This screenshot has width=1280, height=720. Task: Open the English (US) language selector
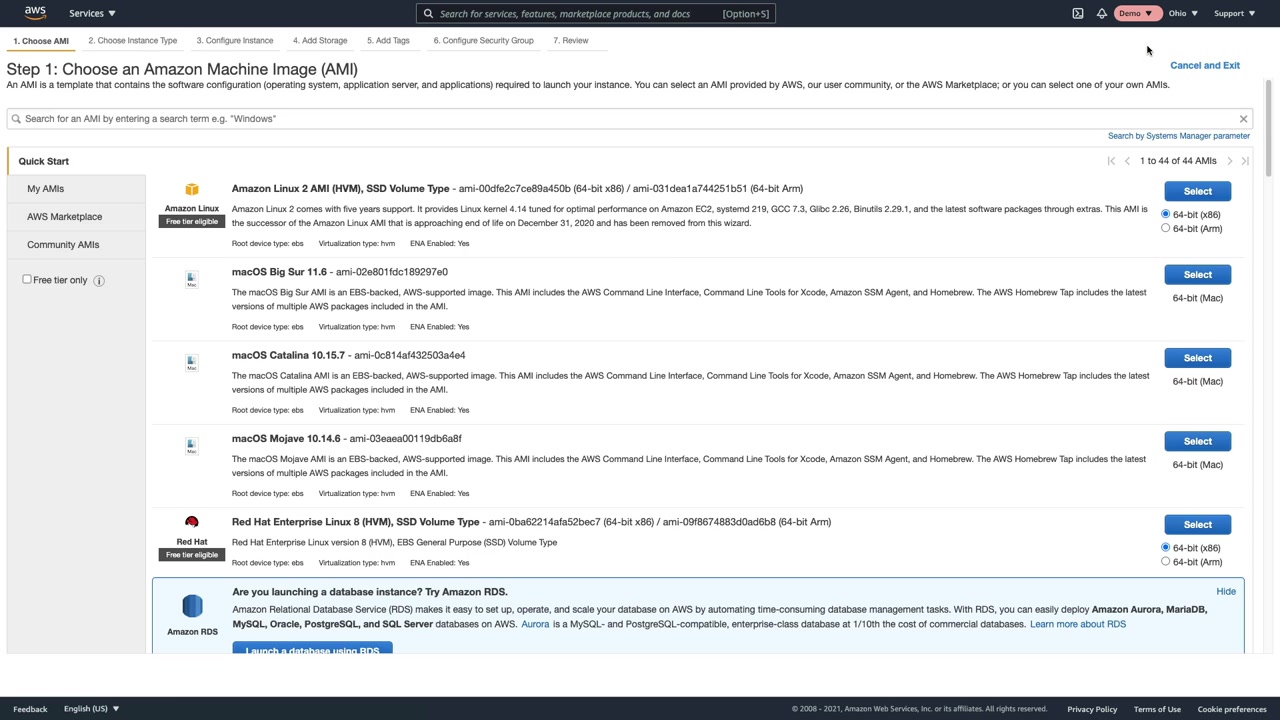pyautogui.click(x=91, y=709)
